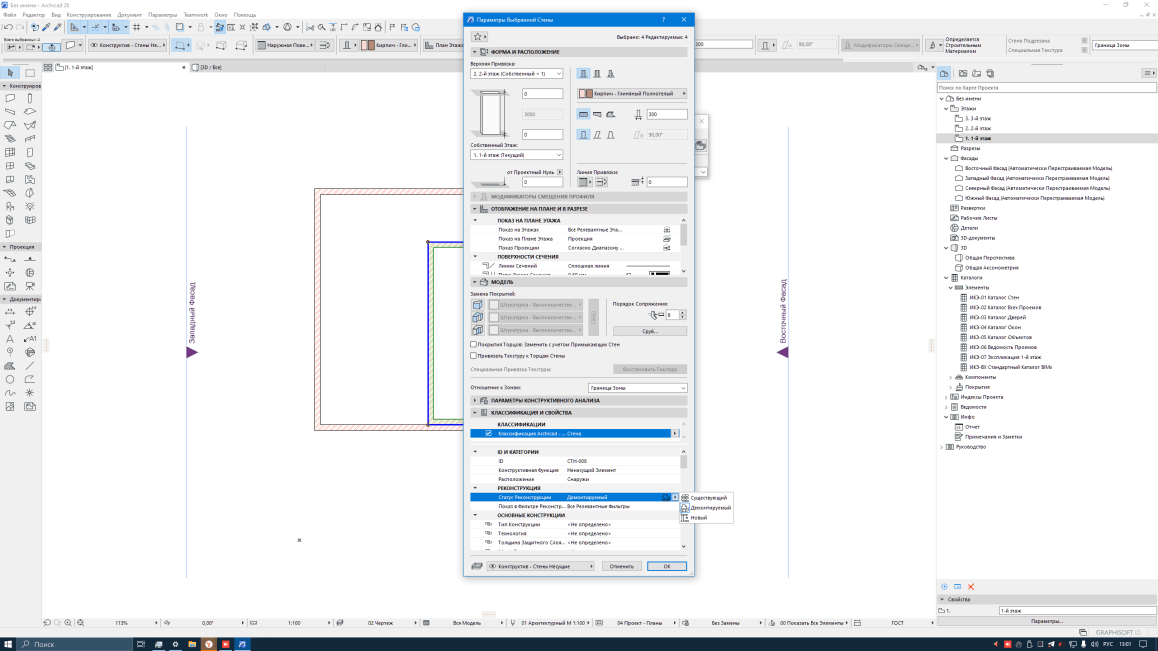
Task: Open 'Отношение к Зонам' dropdown
Action: point(637,388)
